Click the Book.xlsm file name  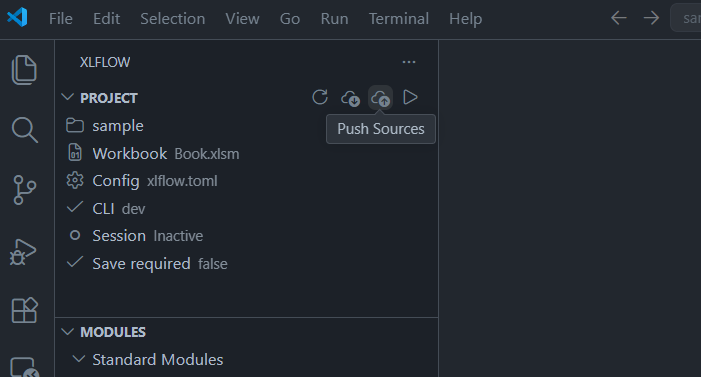click(x=207, y=154)
